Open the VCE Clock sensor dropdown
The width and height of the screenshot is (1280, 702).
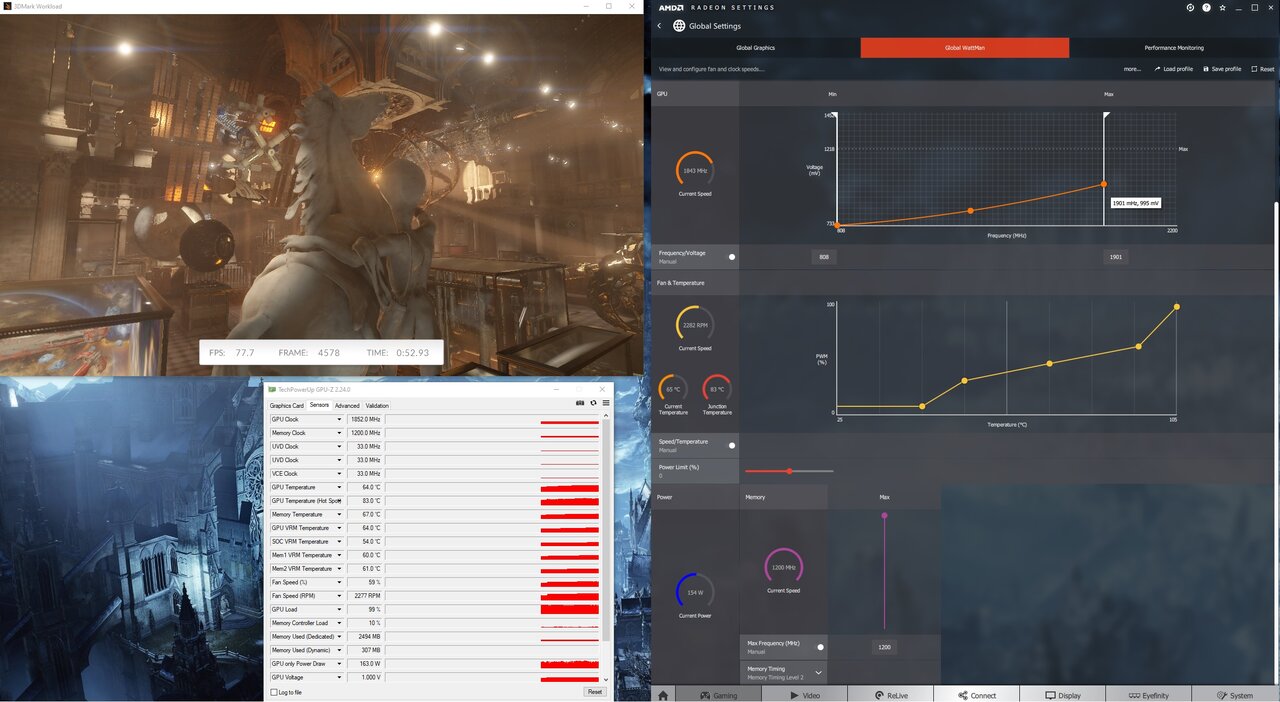point(339,474)
